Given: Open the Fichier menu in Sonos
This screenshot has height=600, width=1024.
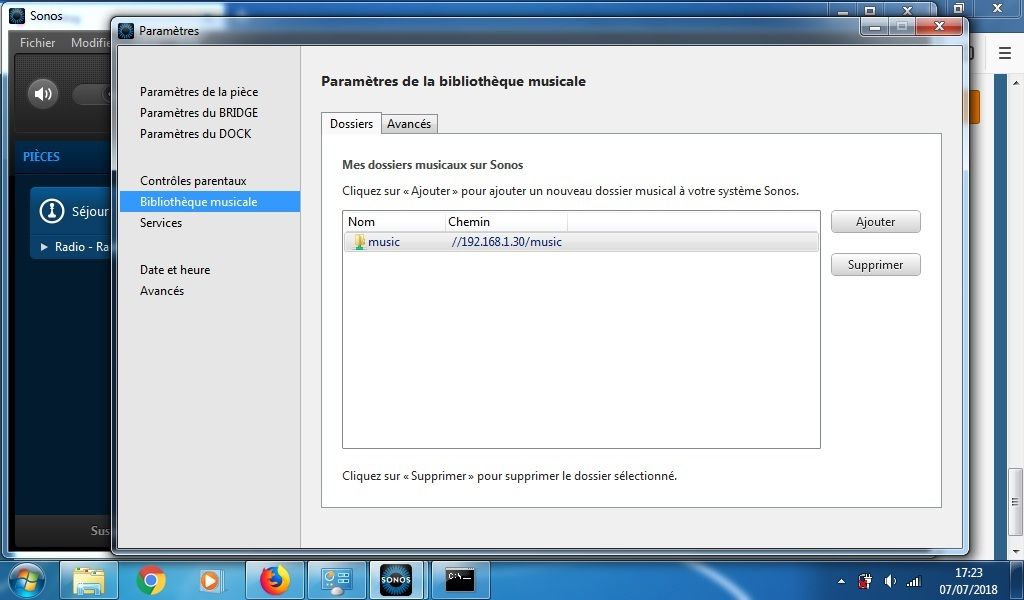Looking at the screenshot, I should point(37,42).
